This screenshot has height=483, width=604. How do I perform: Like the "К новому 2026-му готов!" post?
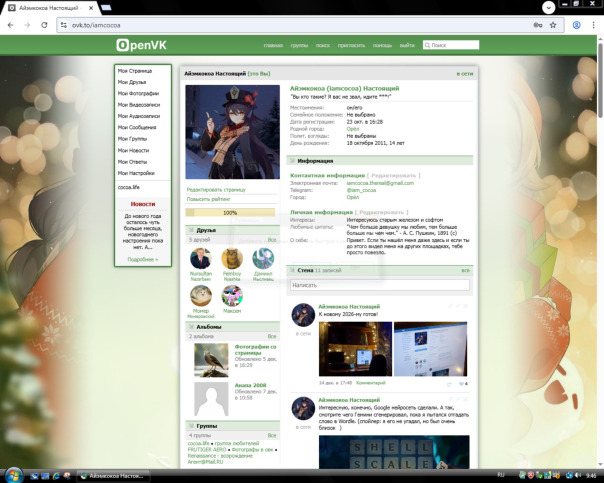tap(463, 384)
